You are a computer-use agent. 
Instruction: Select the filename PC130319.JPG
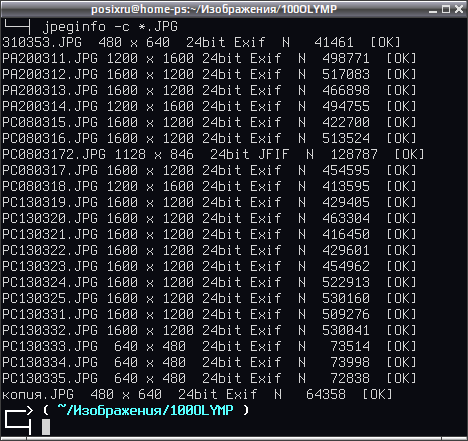(x=50, y=202)
